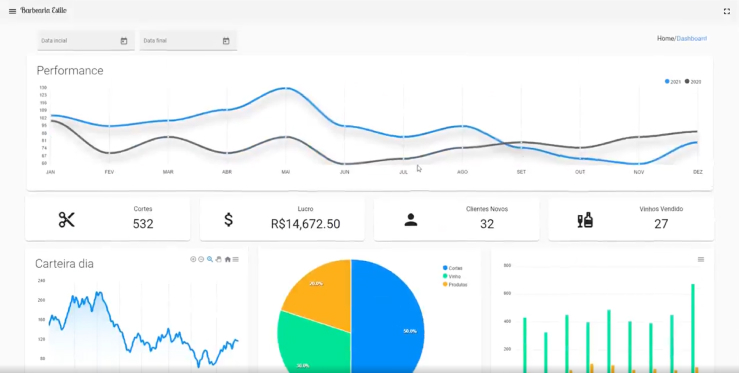This screenshot has width=739, height=373.
Task: Toggle Vinho slice in pie legend
Action: click(452, 276)
